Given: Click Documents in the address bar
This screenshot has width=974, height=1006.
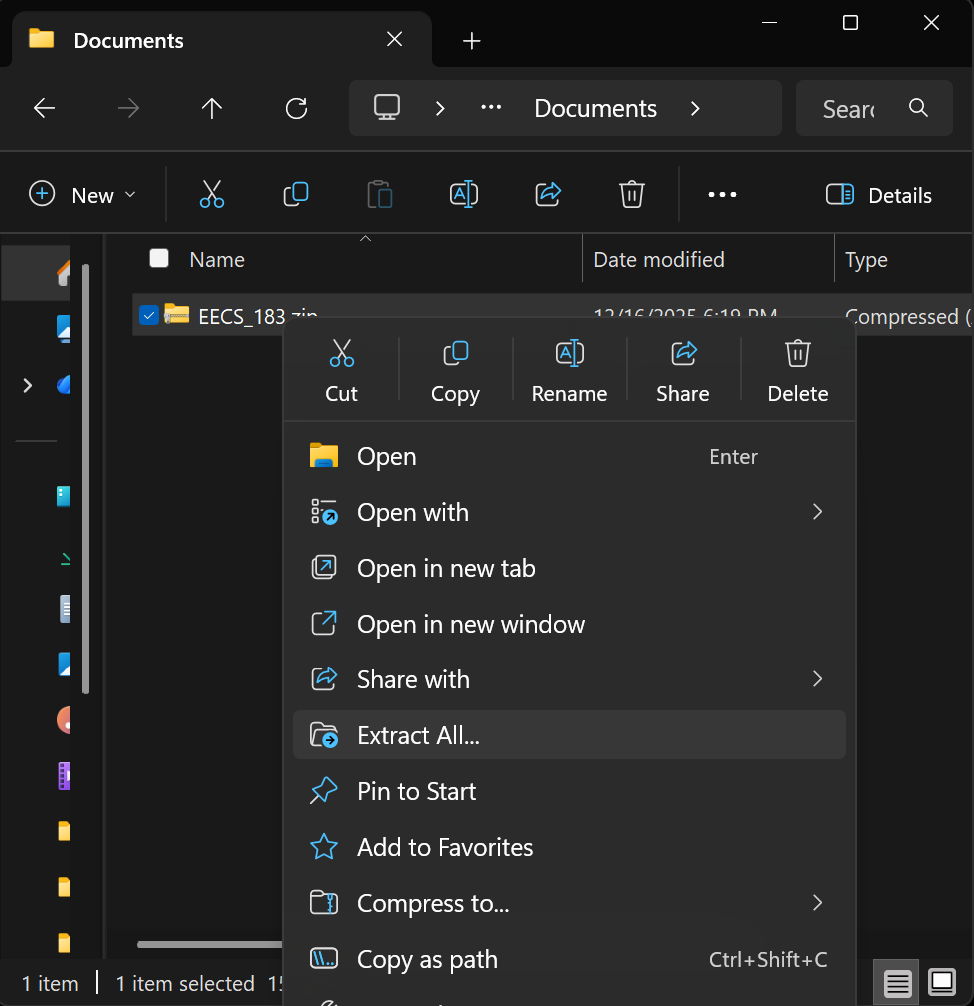Looking at the screenshot, I should [595, 108].
